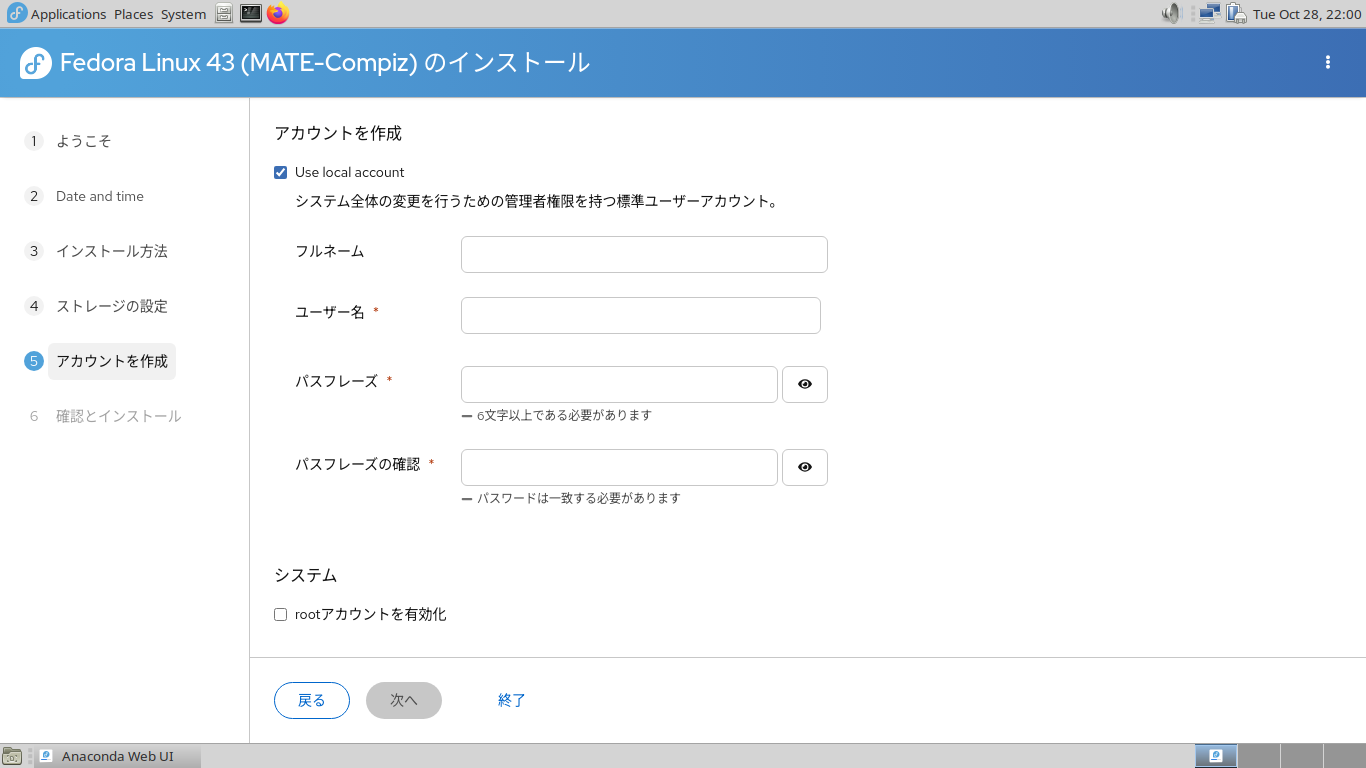Reveal the passphrase confirmation text

805,467
